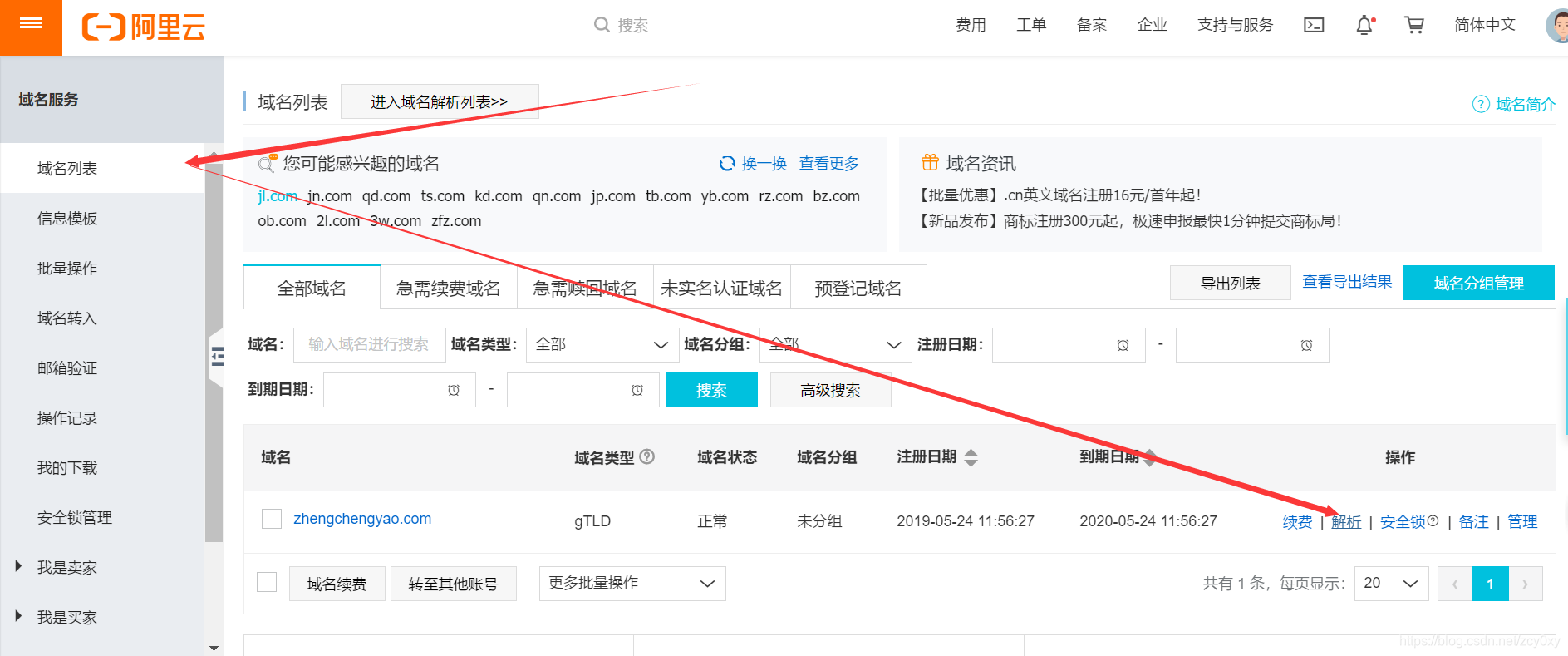1568x656 pixels.
Task: Toggle the select-all checkbox below the table
Action: 267,582
